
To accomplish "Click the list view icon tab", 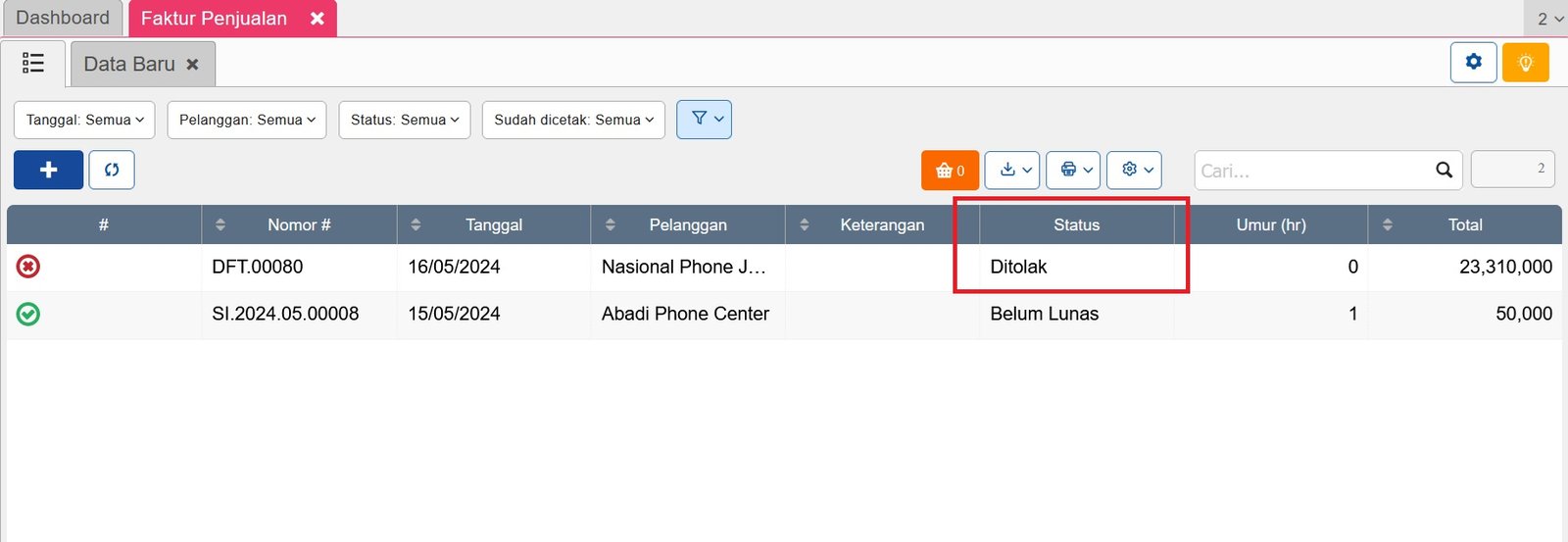I will coord(33,64).
